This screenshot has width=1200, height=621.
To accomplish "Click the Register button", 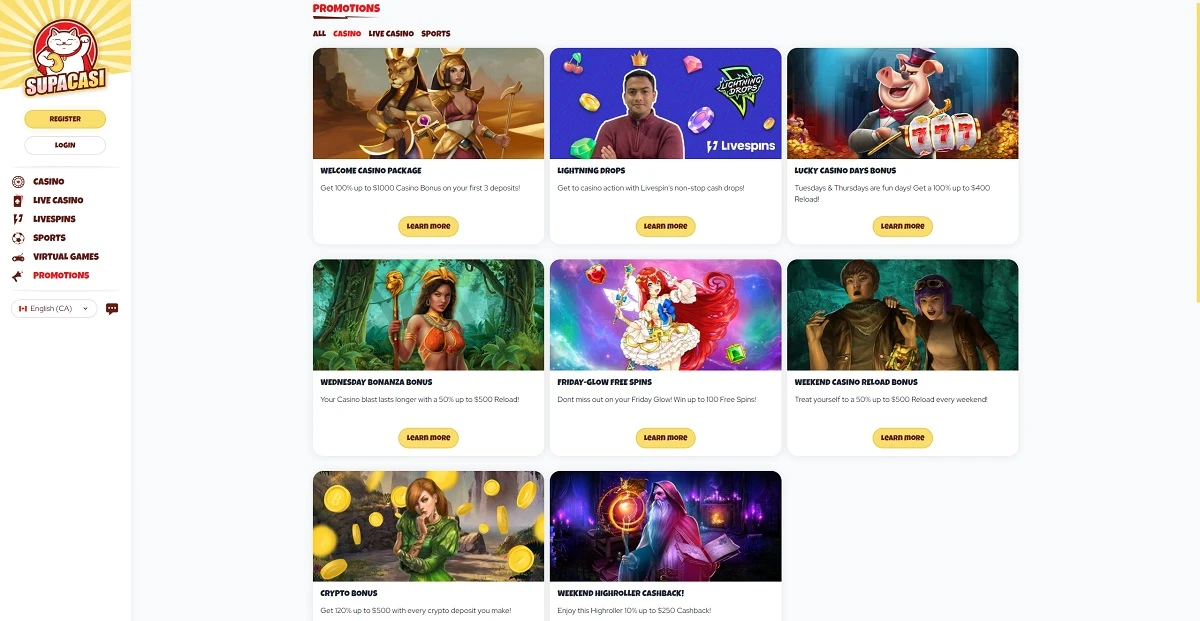I will (x=65, y=119).
